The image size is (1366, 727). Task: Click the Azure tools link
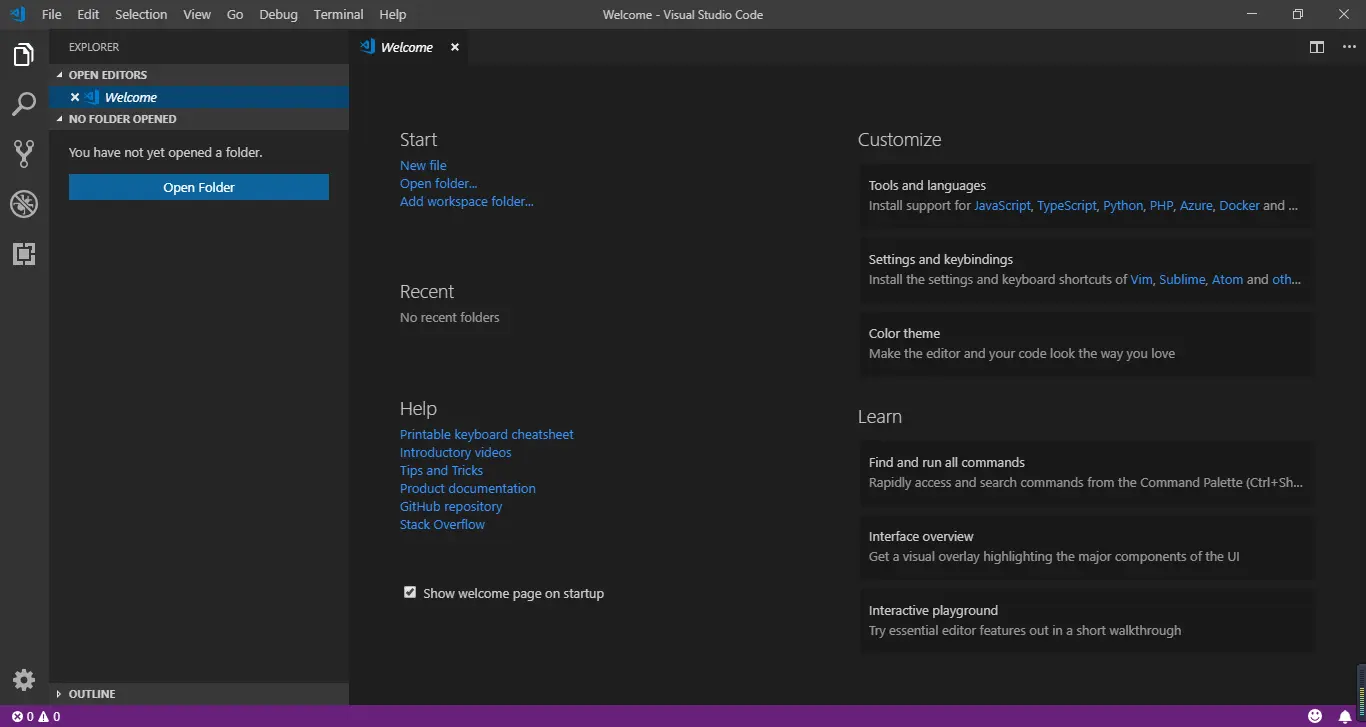pyautogui.click(x=1196, y=205)
